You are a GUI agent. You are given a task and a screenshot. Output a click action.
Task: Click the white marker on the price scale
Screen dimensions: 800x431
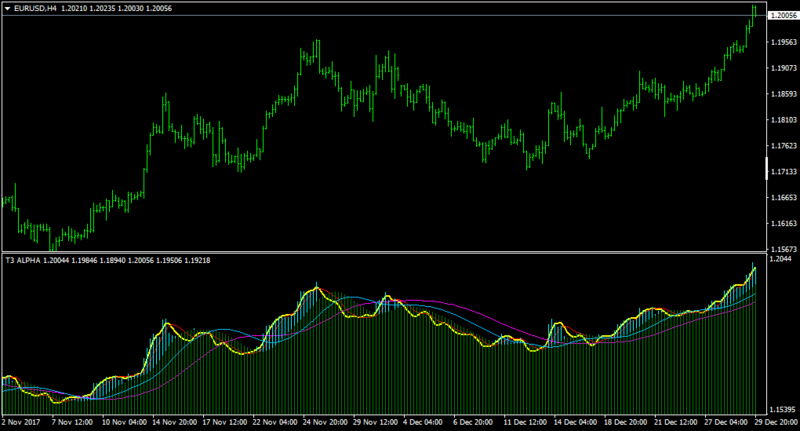click(766, 168)
